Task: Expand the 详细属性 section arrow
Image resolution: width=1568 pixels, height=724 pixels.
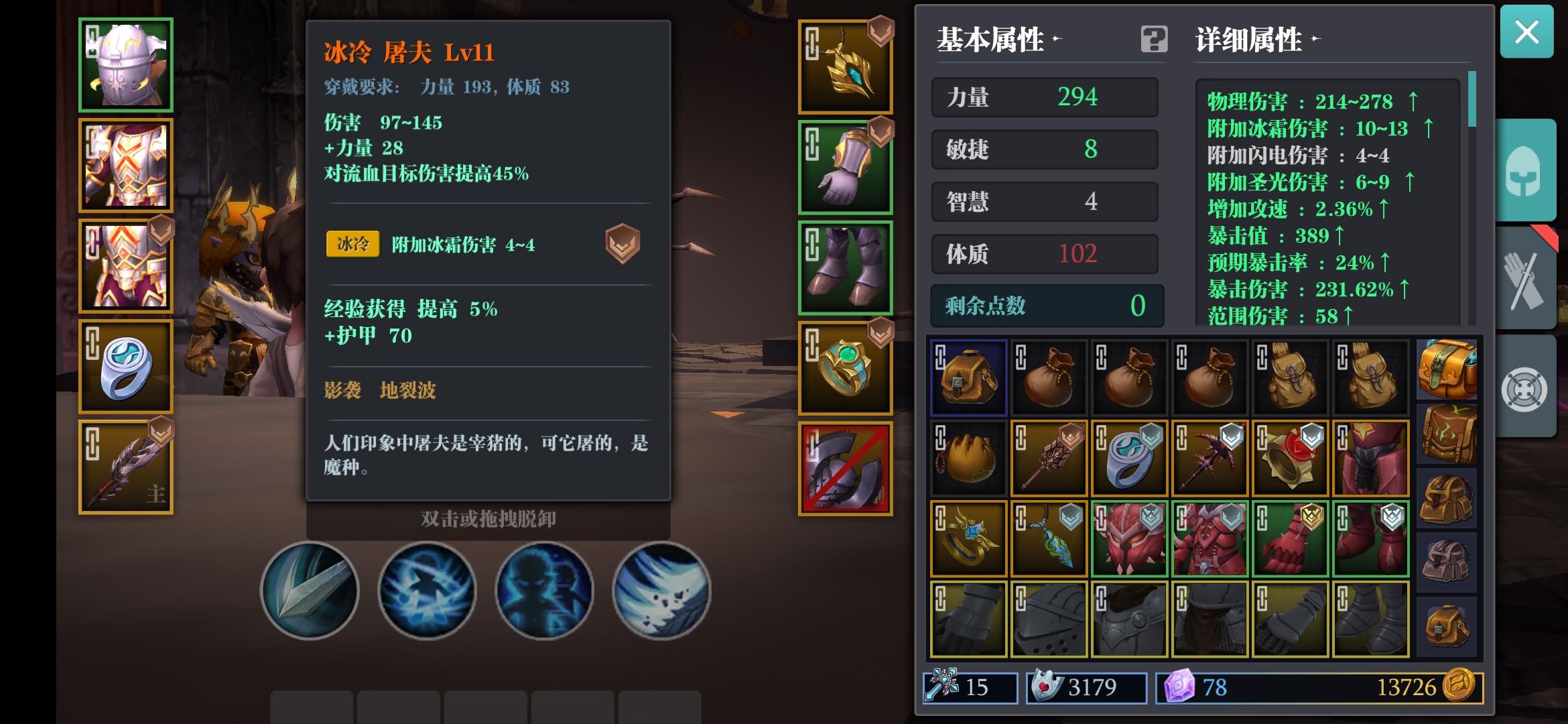Action: tap(1315, 39)
